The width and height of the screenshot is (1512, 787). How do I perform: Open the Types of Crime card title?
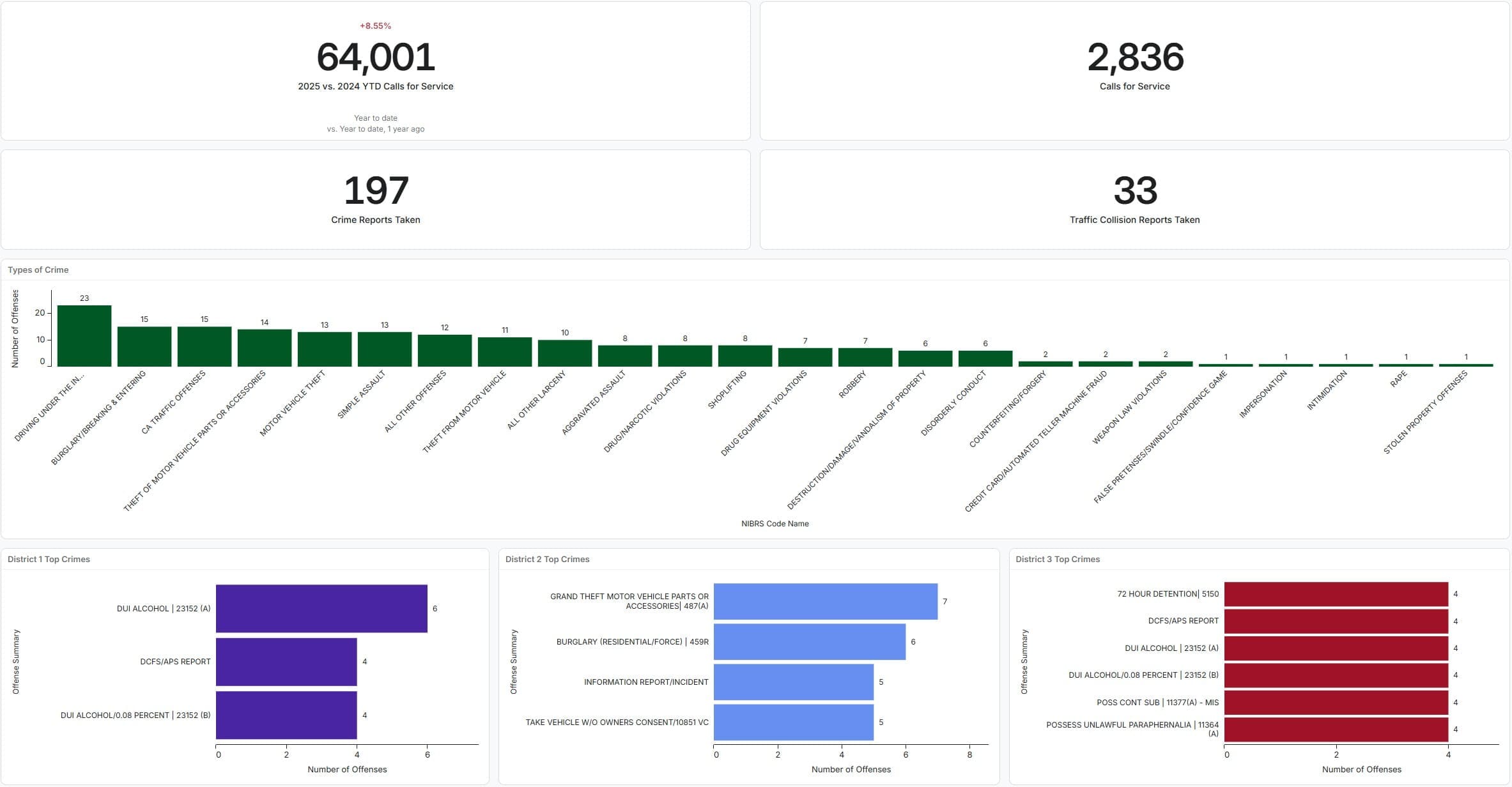(x=38, y=270)
